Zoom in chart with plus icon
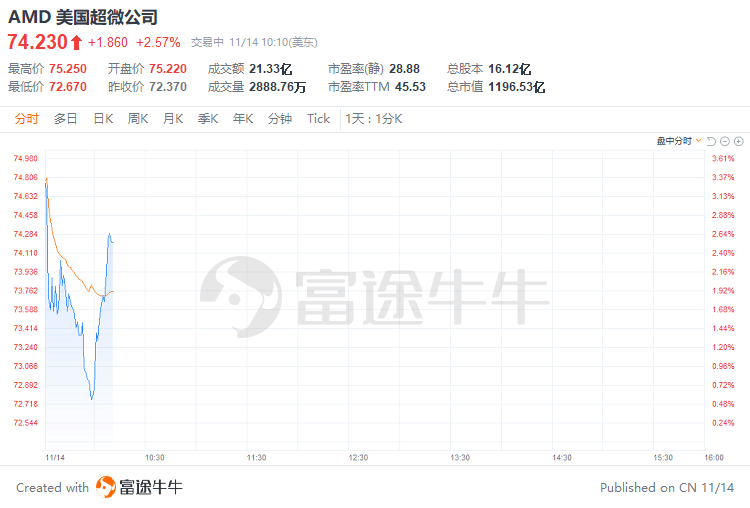Viewport: 750px width, 508px height. click(739, 141)
